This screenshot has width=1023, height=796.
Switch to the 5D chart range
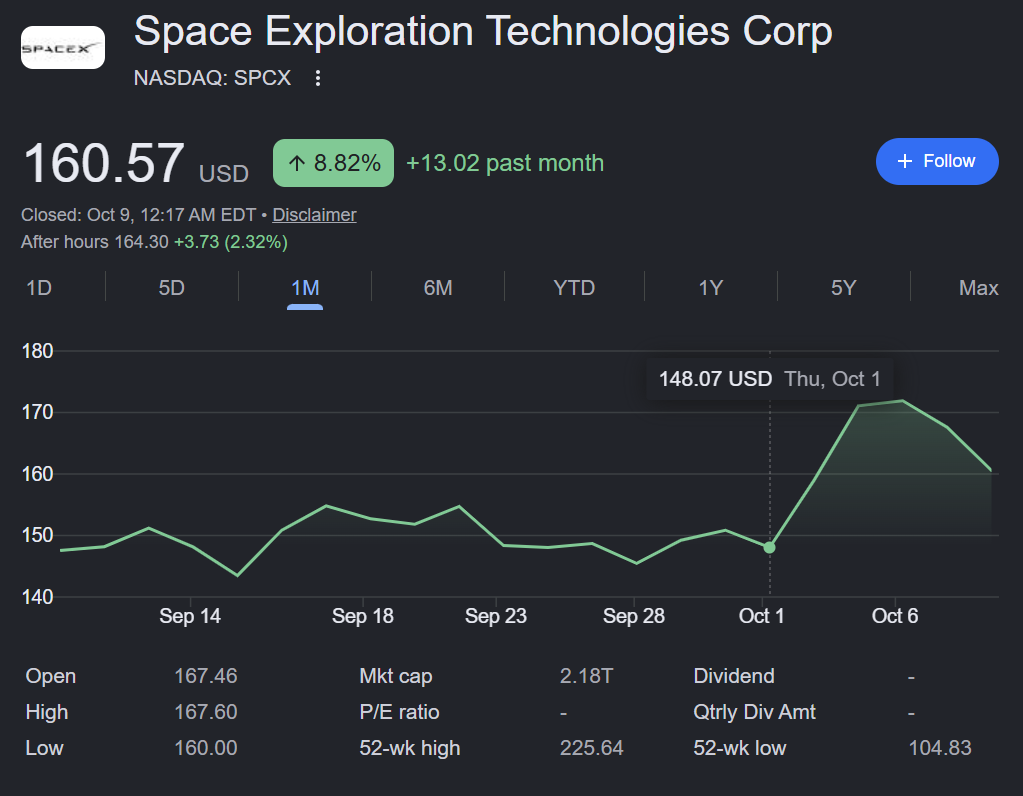[x=172, y=288]
